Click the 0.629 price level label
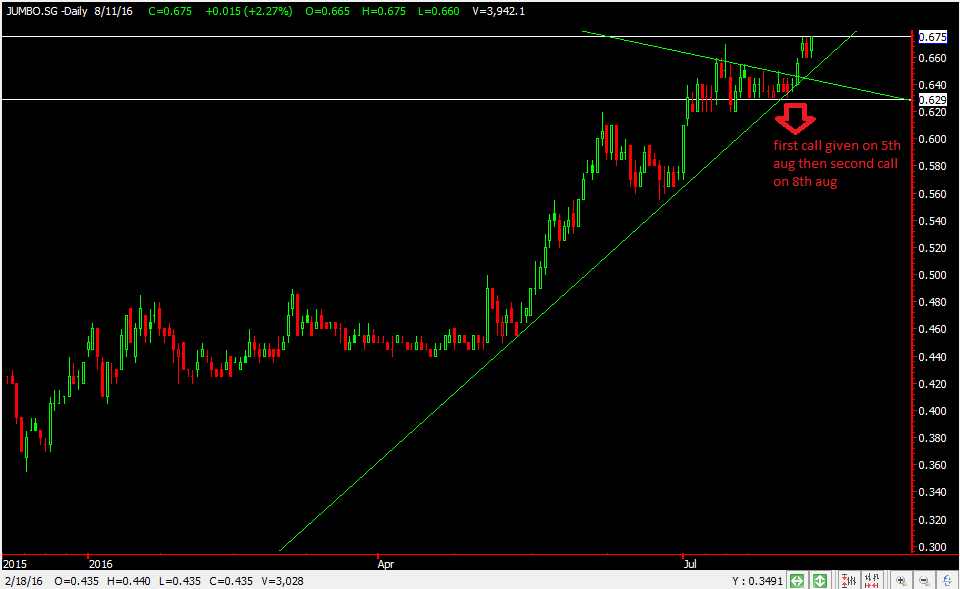 pos(932,100)
